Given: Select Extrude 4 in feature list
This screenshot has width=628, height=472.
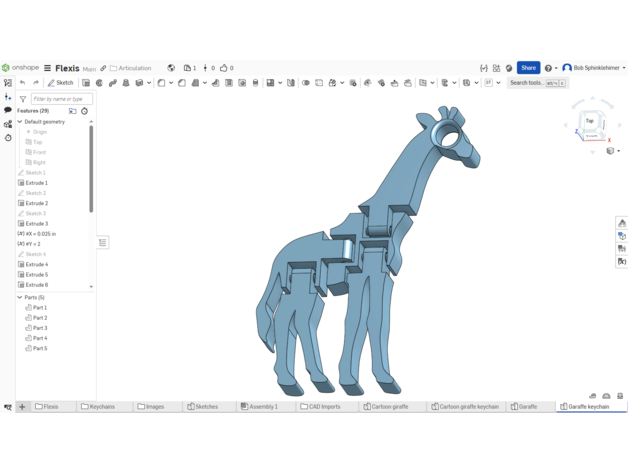Looking at the screenshot, I should coord(37,264).
